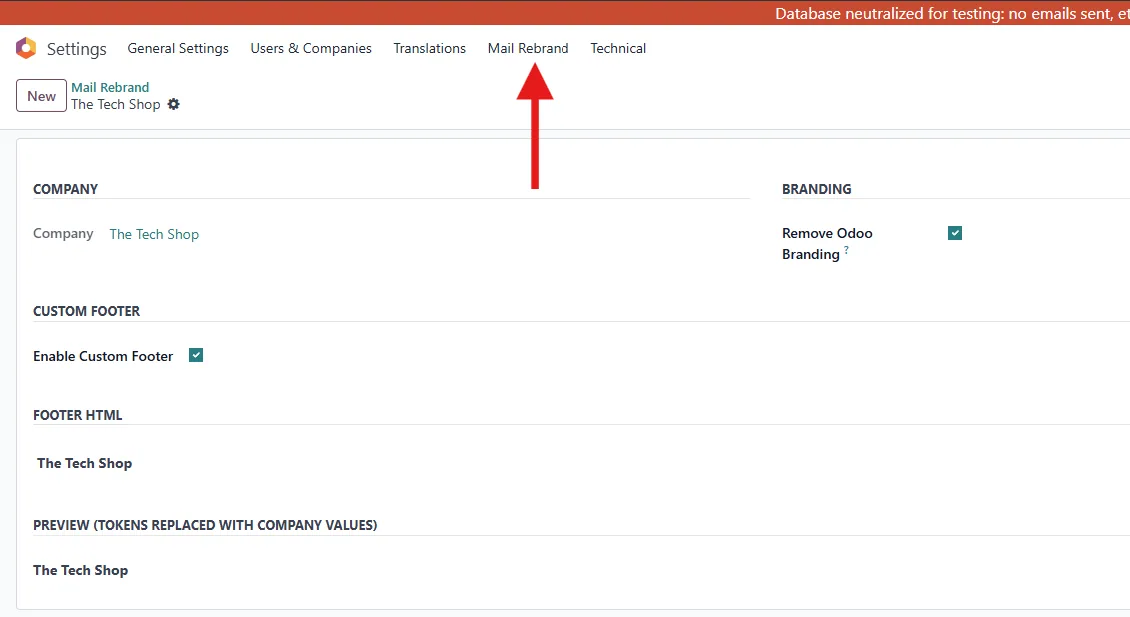Uncheck the Remove Odoo Branding checkbox

955,233
